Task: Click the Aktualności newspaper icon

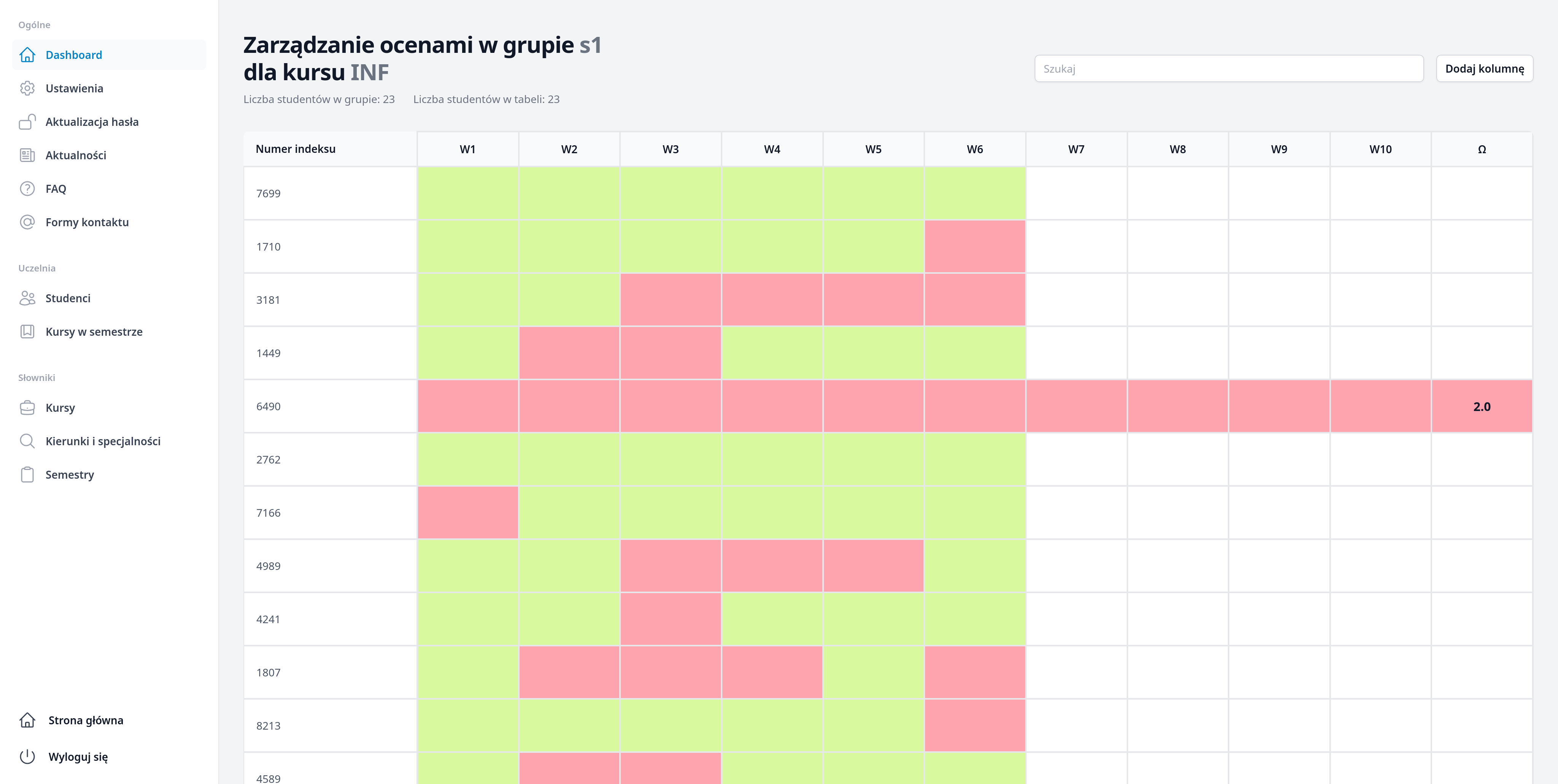Action: pyautogui.click(x=27, y=156)
